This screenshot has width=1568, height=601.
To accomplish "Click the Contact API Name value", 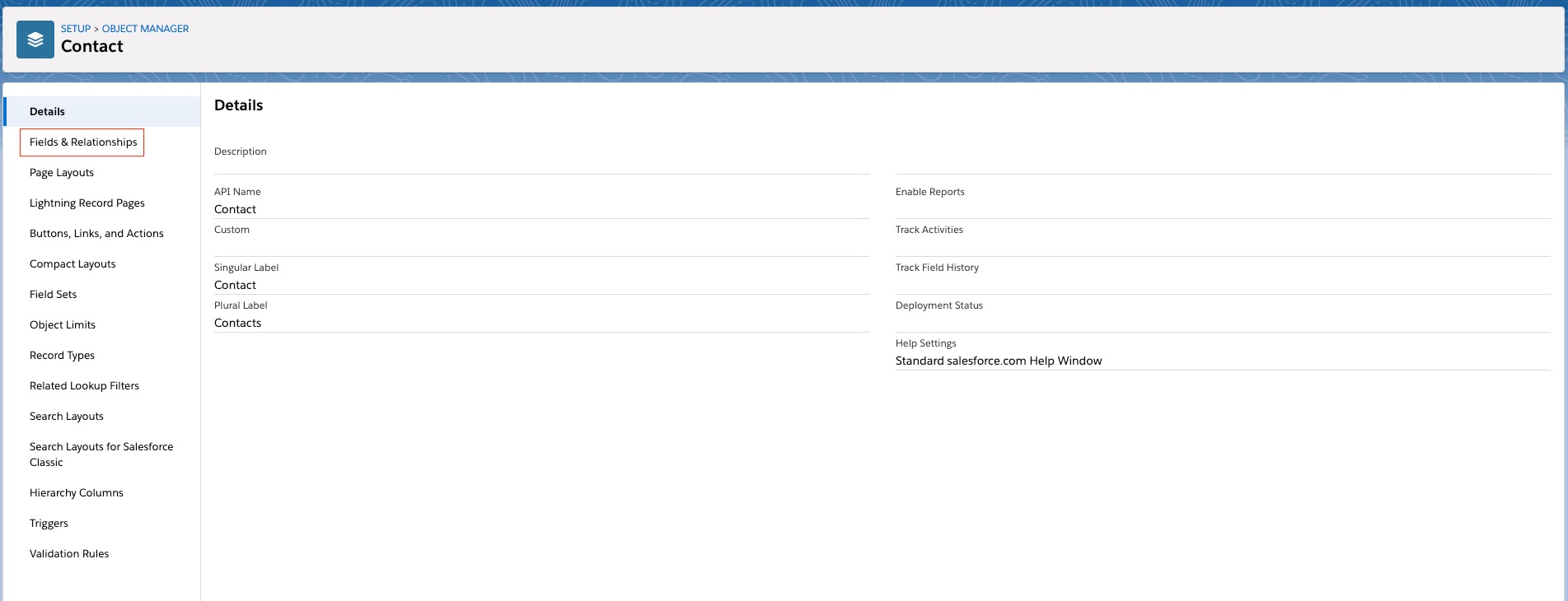I will (x=235, y=210).
